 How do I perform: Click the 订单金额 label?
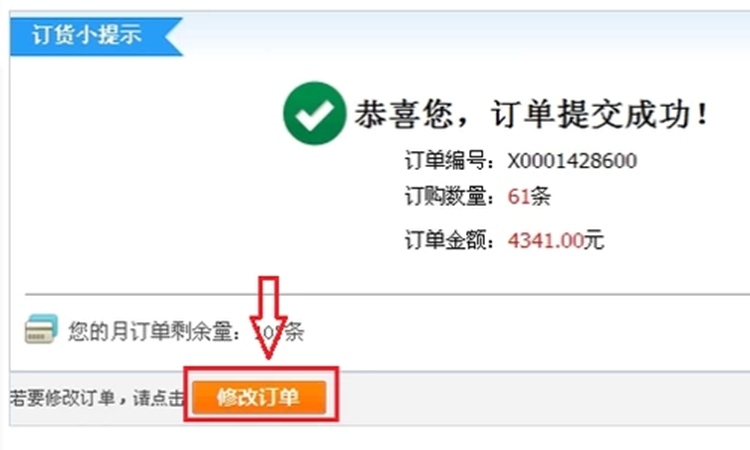pyautogui.click(x=450, y=240)
